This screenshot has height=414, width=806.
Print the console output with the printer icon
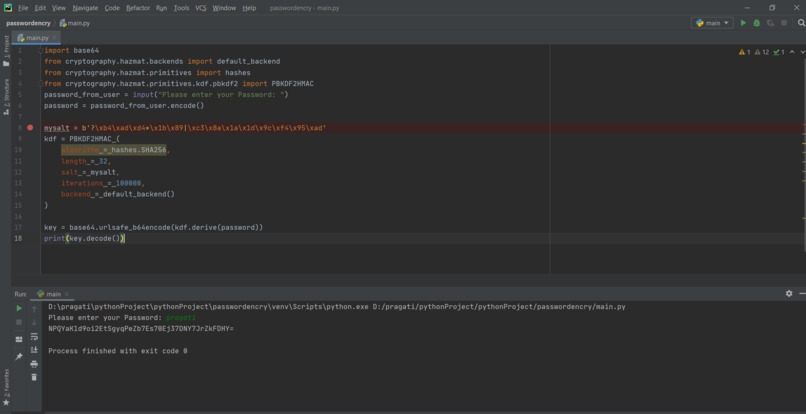tap(34, 364)
